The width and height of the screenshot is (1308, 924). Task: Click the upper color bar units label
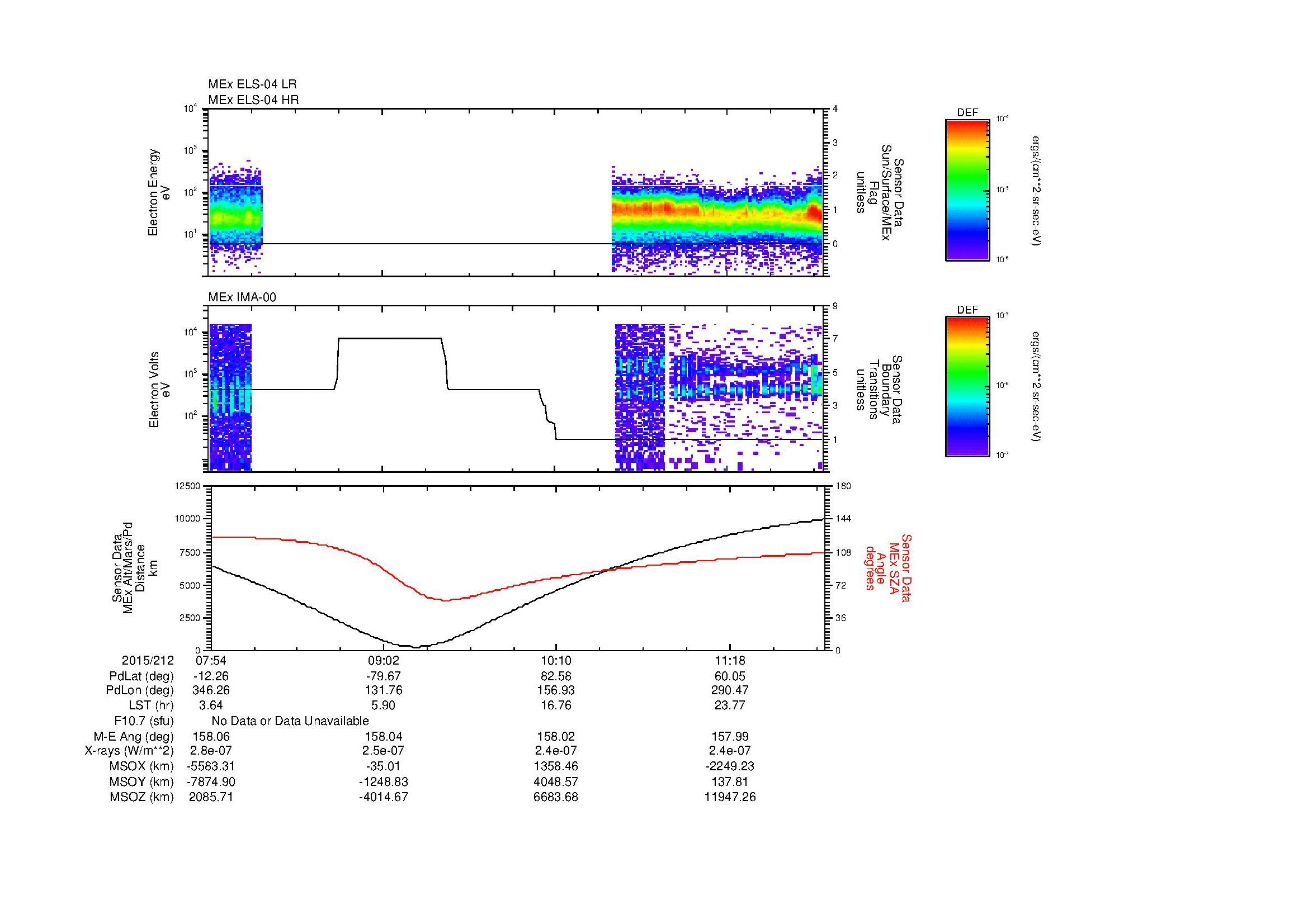coord(1035,190)
